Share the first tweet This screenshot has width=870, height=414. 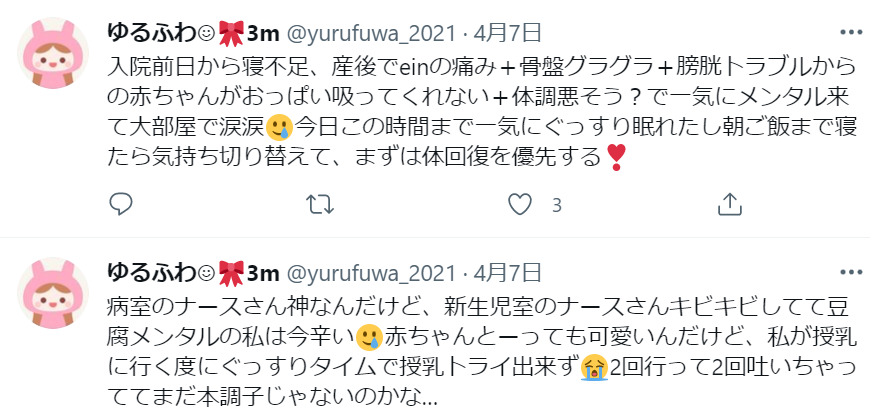(x=730, y=205)
